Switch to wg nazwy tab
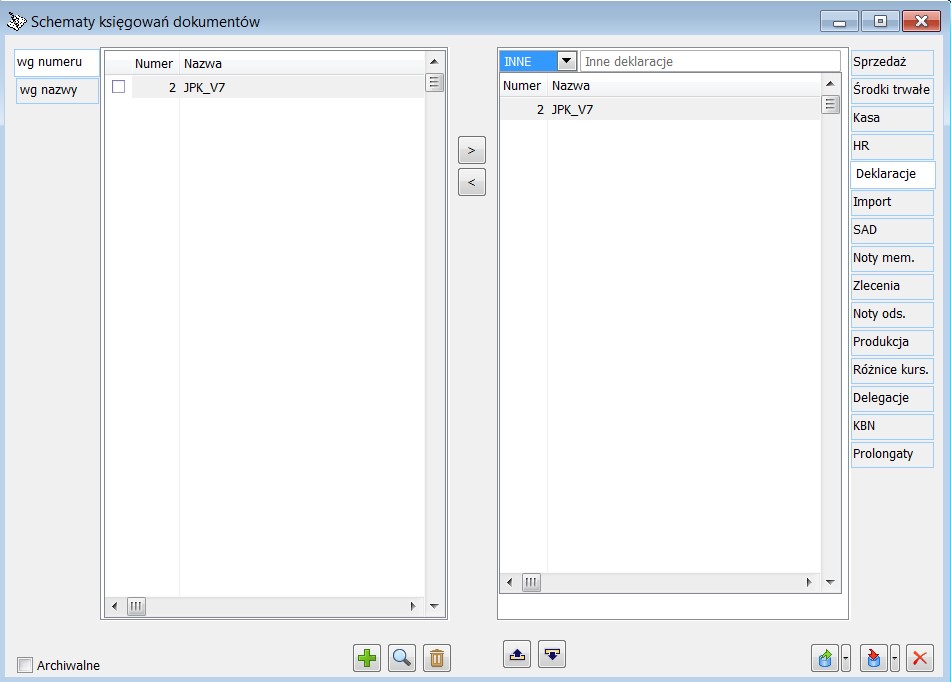 click(57, 90)
